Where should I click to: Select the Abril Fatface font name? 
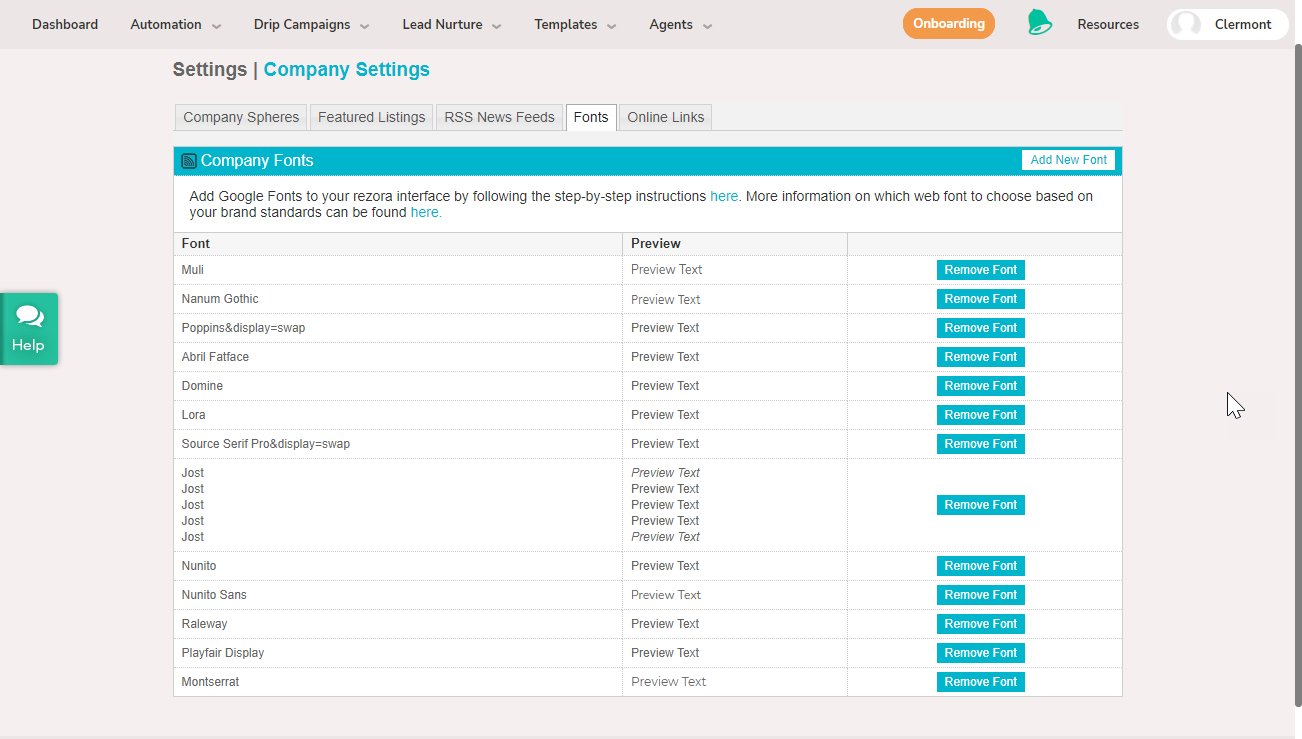click(215, 357)
